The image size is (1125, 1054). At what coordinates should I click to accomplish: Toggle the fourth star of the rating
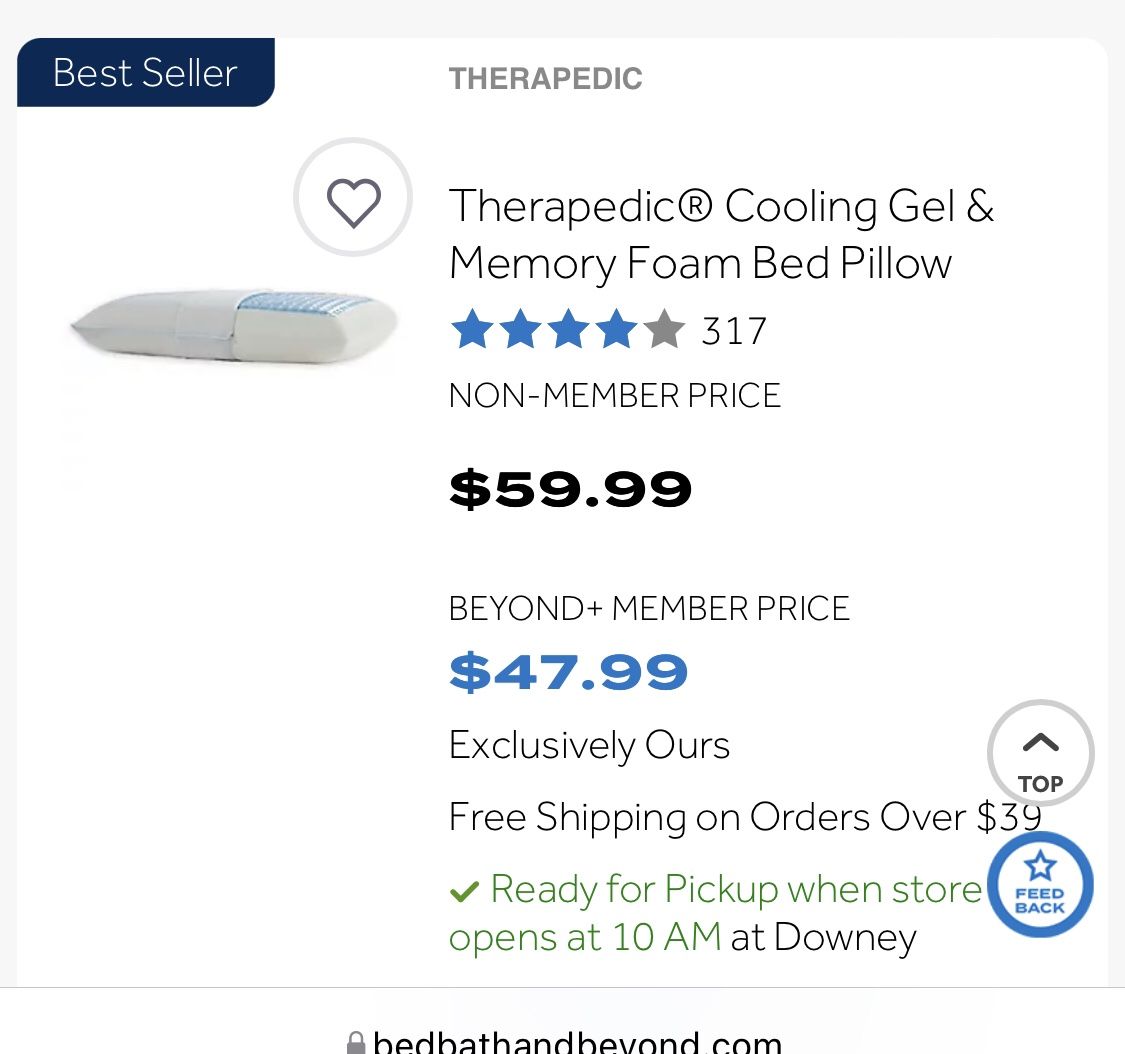pos(617,329)
